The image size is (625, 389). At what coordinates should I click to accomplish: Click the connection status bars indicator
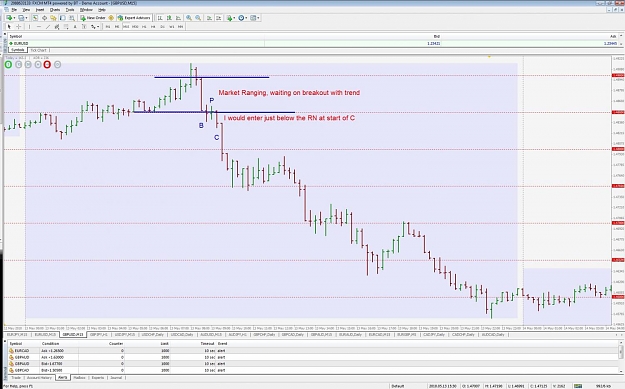click(x=578, y=386)
